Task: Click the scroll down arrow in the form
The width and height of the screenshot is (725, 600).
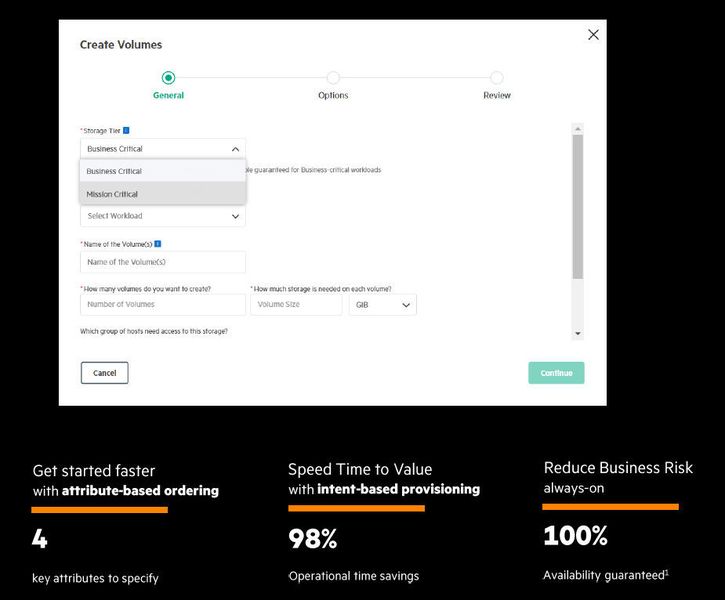Action: point(577,332)
